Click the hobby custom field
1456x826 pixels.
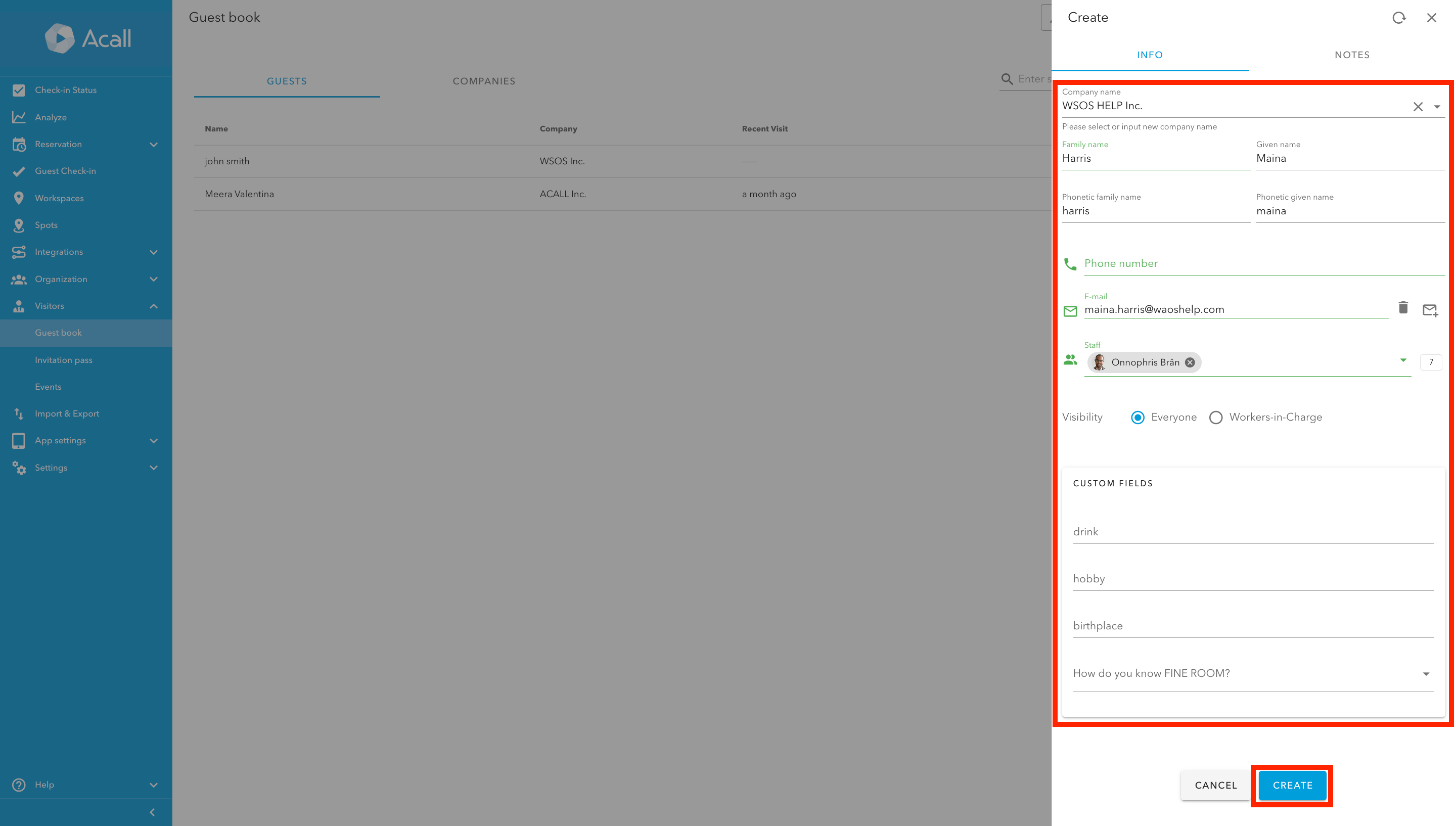(x=1253, y=579)
